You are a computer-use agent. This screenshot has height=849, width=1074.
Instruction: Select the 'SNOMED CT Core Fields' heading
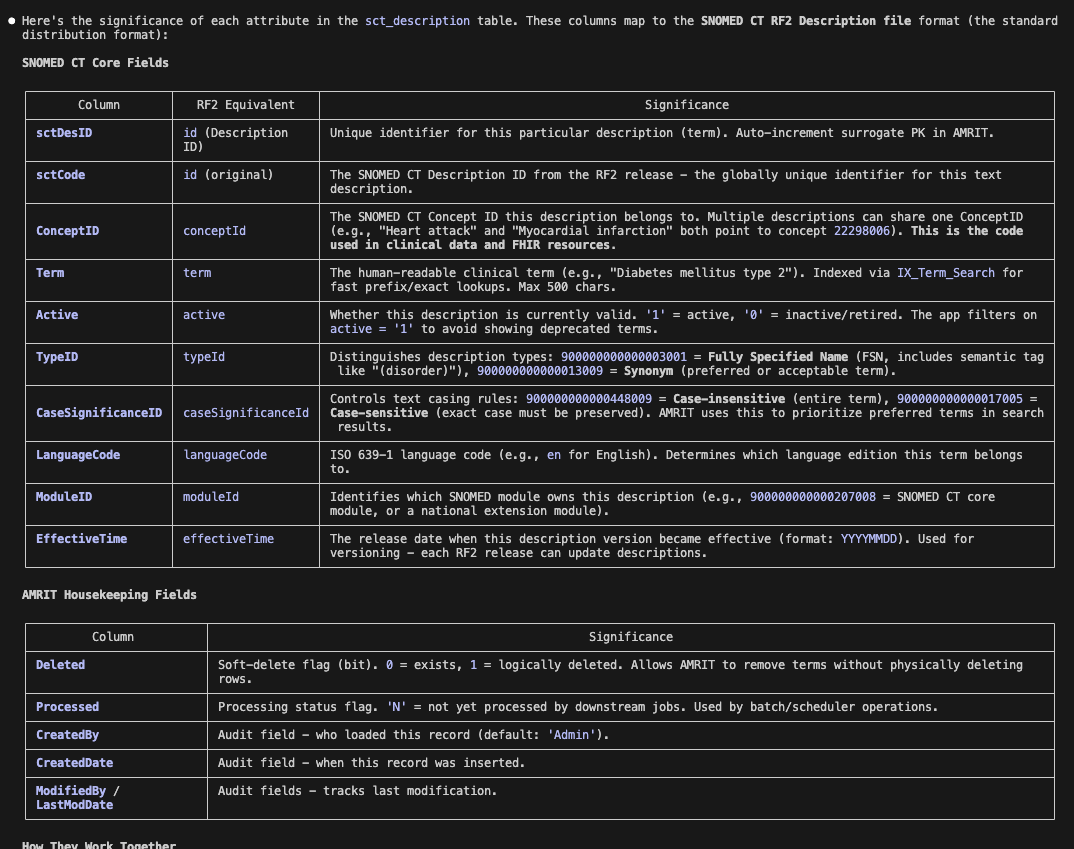tap(95, 62)
